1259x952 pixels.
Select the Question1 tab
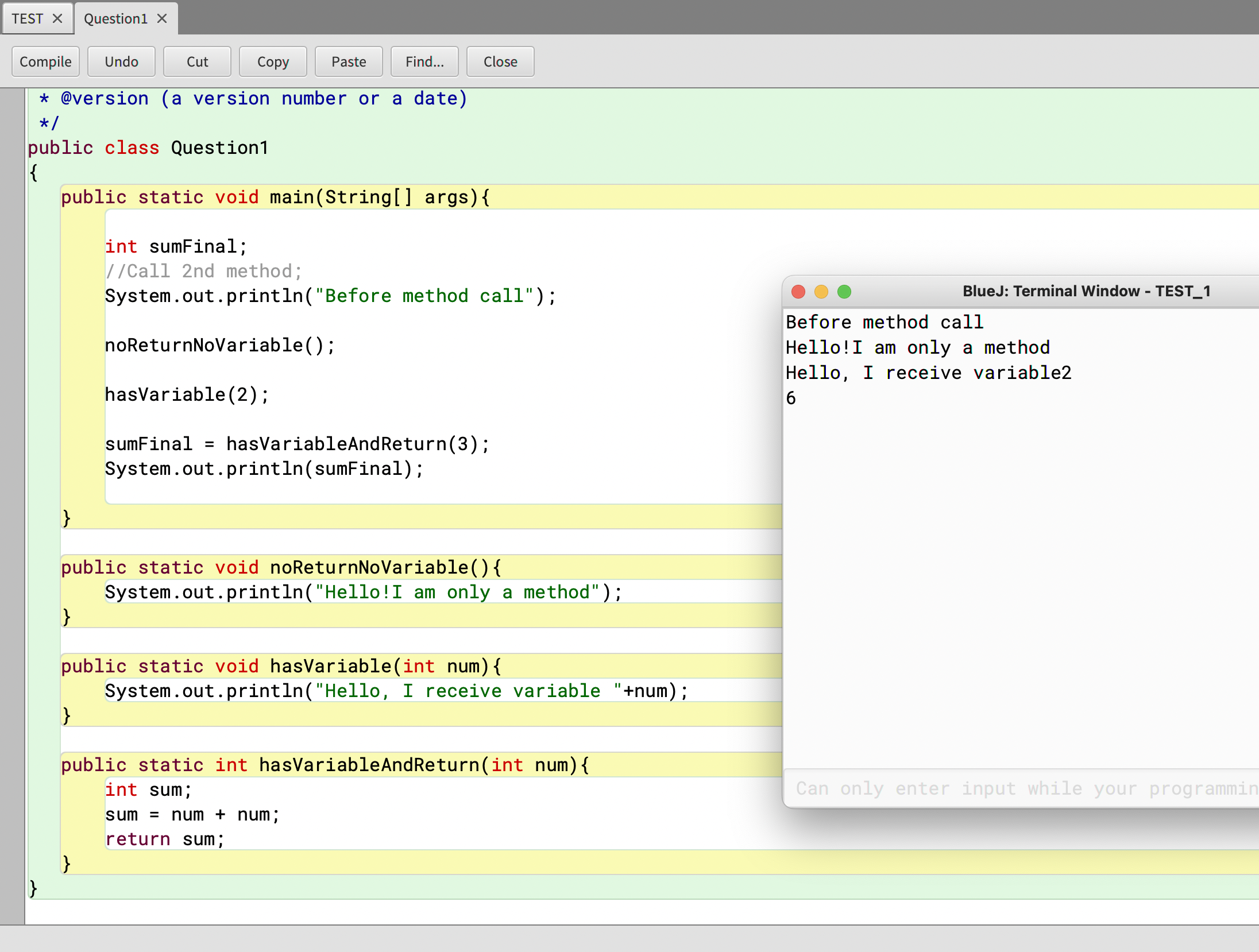coord(115,18)
